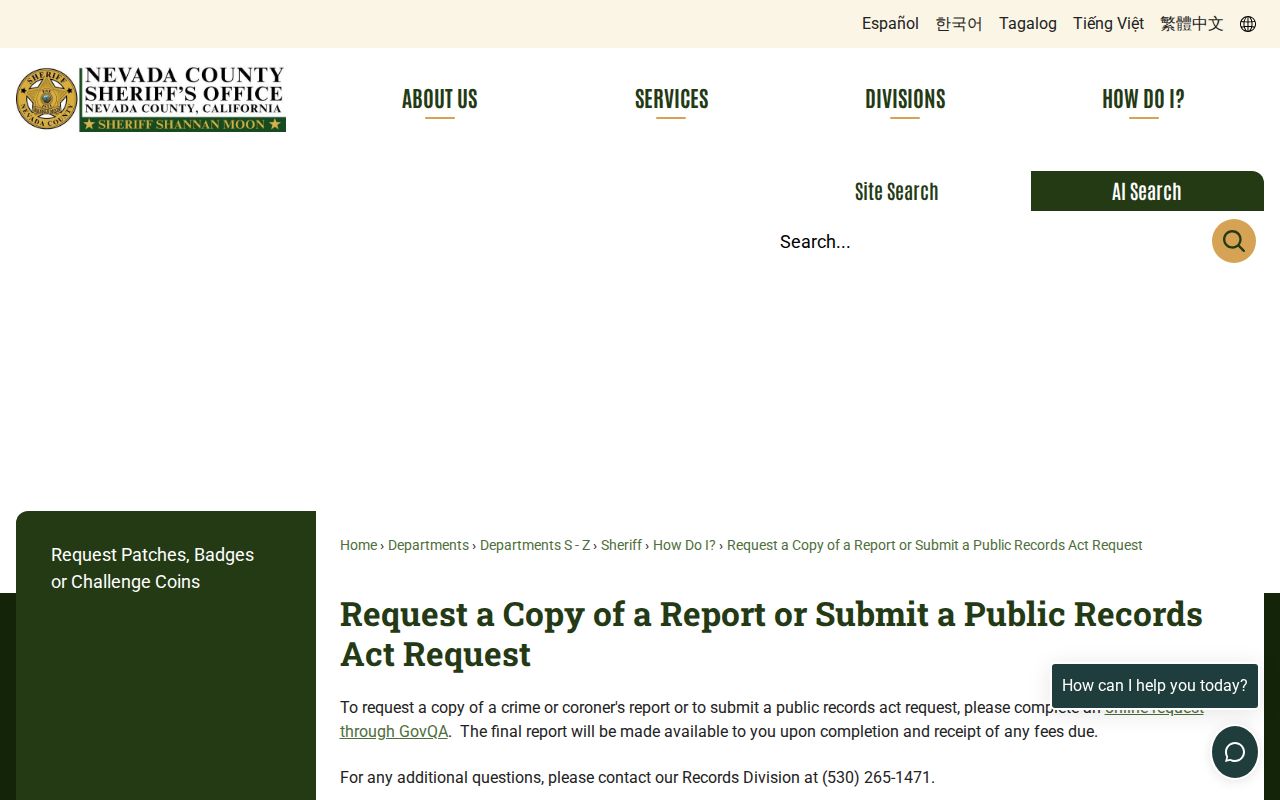Screen dimensions: 1280x800
Task: Click the Nevada County Sheriff's Office logo
Action: 151,99
